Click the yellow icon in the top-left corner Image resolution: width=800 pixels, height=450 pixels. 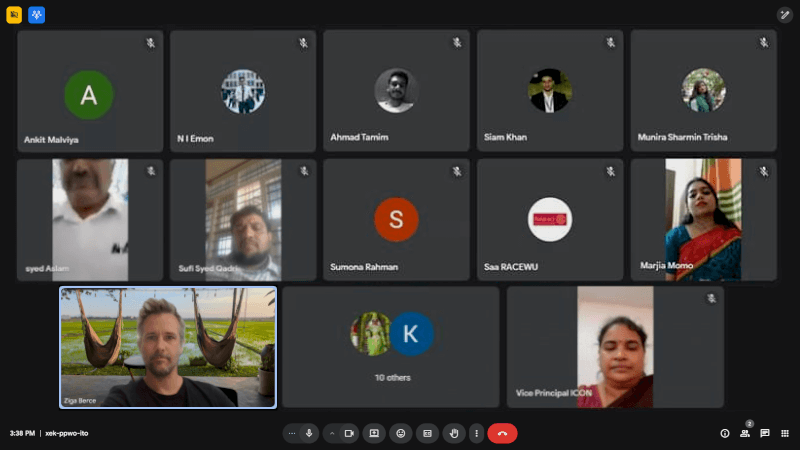14,15
